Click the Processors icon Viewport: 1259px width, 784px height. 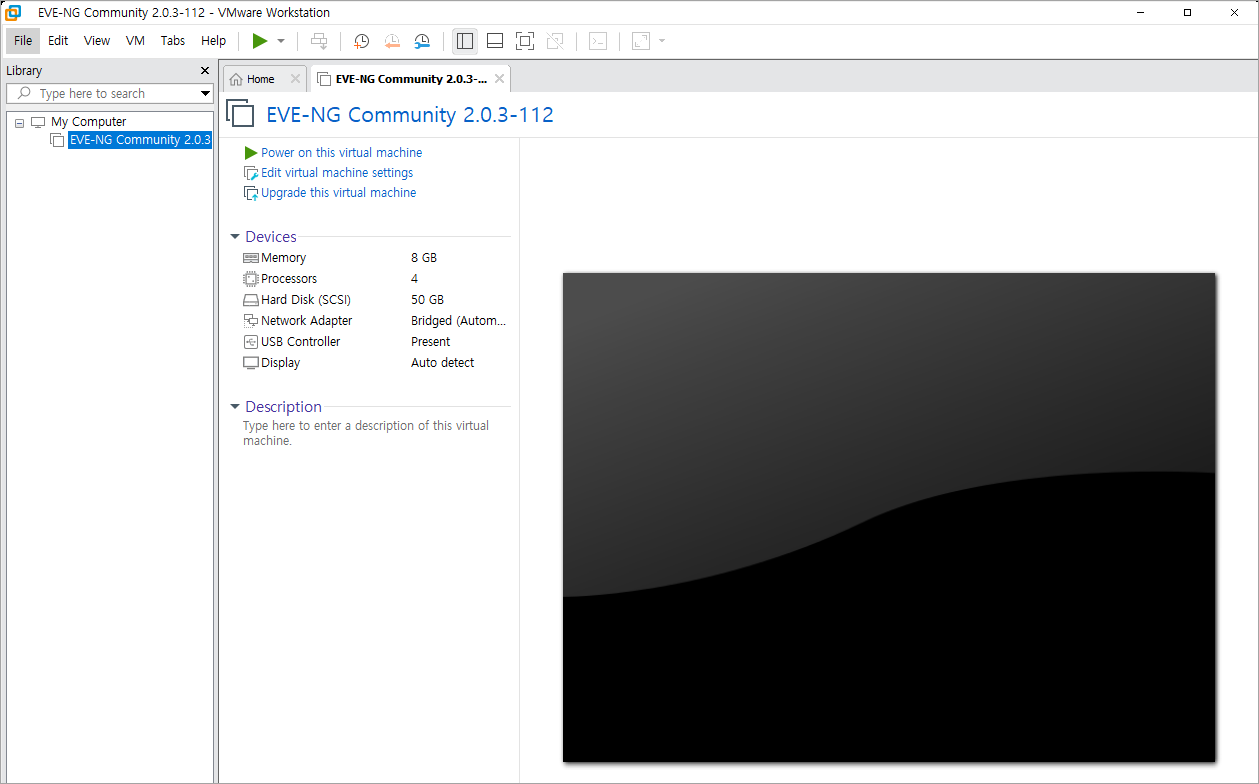(251, 279)
